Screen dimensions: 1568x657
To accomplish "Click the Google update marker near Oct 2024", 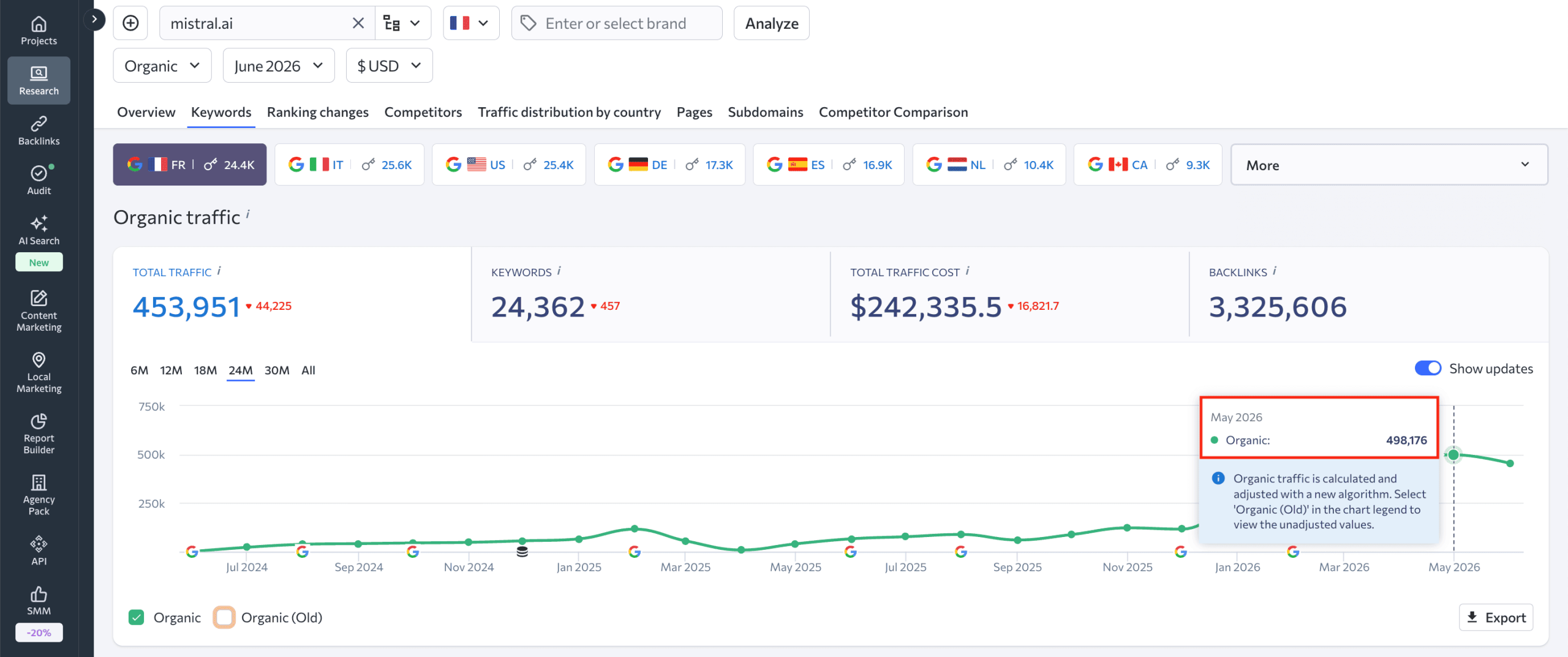I will tap(413, 552).
